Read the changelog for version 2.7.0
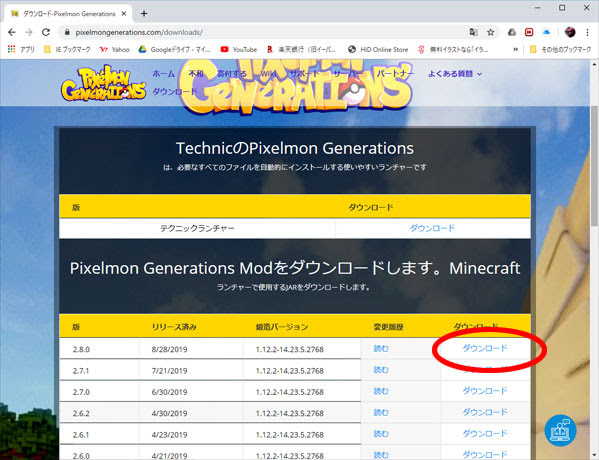The width and height of the screenshot is (599, 460). click(x=381, y=391)
